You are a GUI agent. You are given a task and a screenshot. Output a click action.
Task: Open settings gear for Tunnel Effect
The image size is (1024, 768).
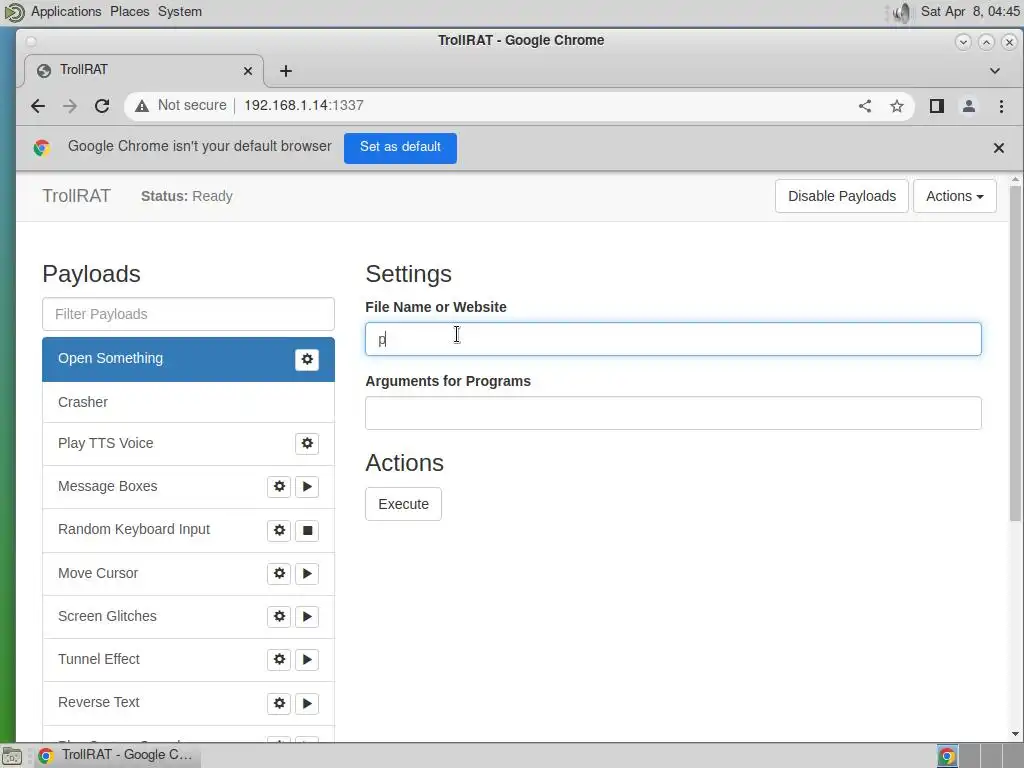279,660
